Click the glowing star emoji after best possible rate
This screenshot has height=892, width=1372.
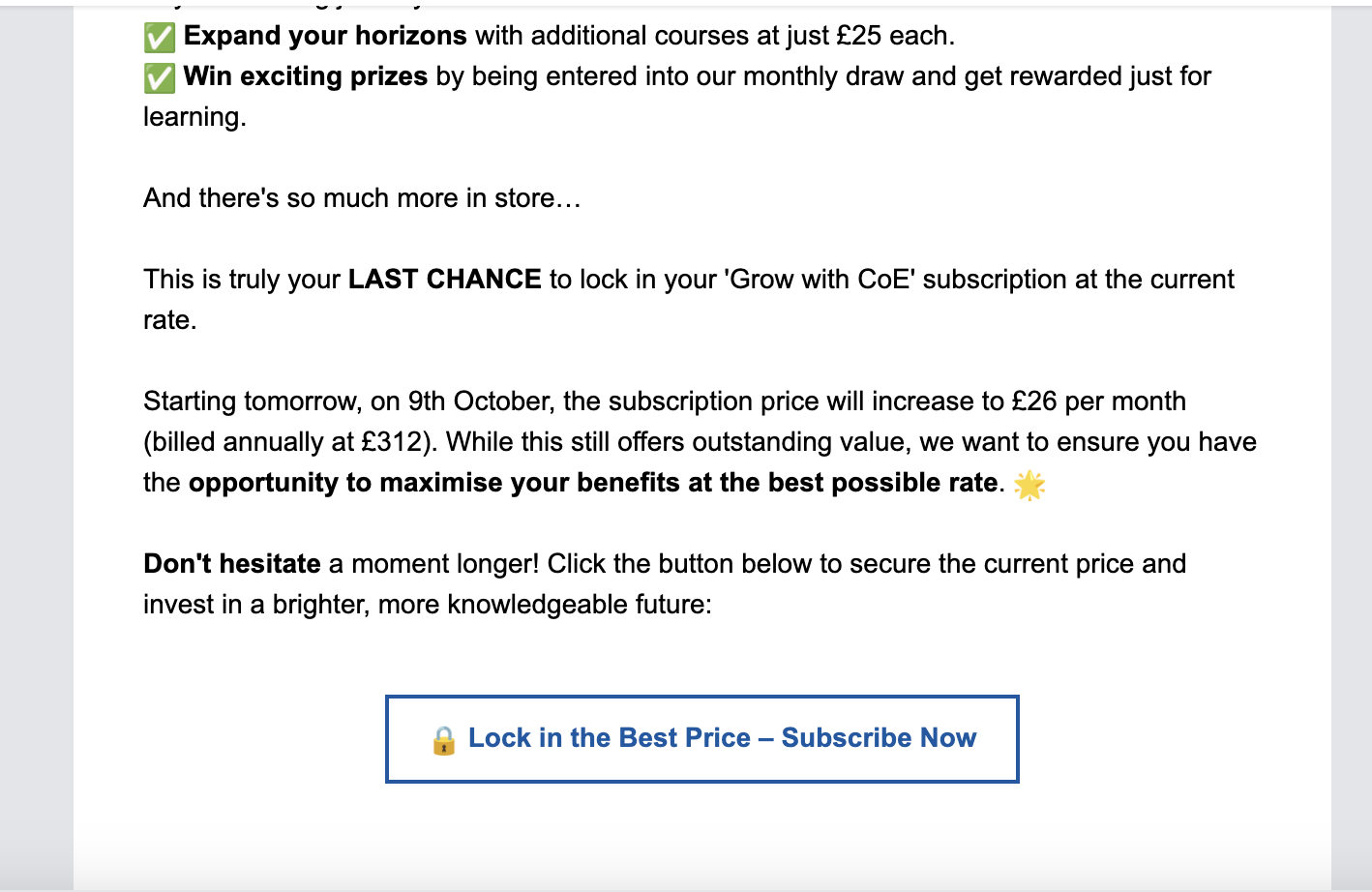(1029, 484)
